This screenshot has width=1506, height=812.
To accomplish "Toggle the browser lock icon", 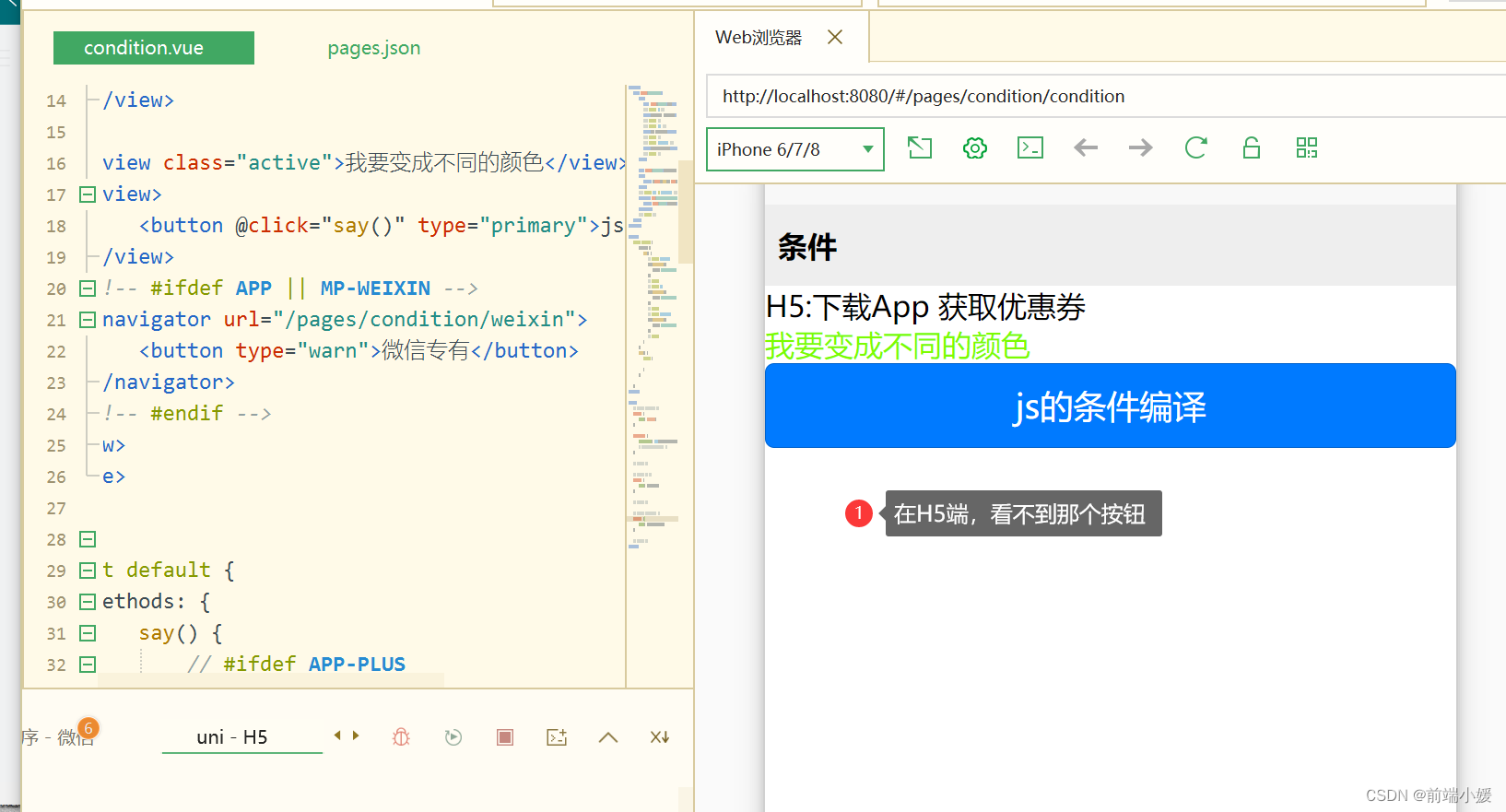I will pos(1252,147).
